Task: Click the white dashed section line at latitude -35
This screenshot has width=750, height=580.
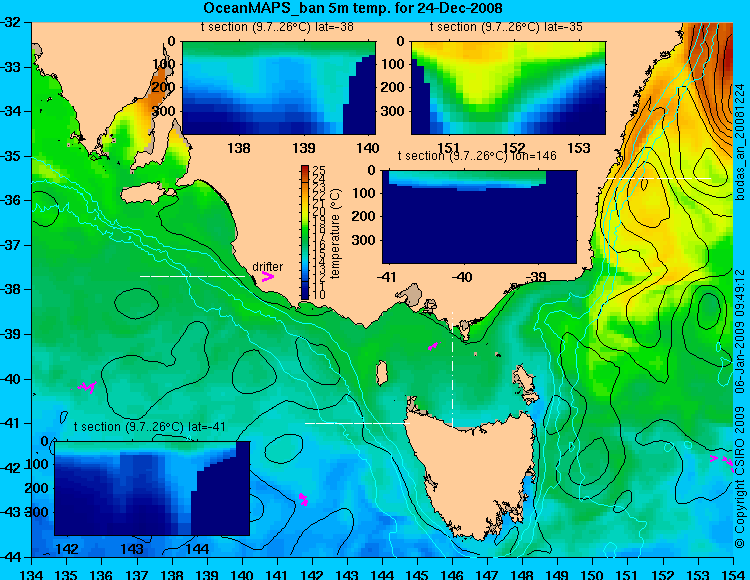Action: click(658, 178)
